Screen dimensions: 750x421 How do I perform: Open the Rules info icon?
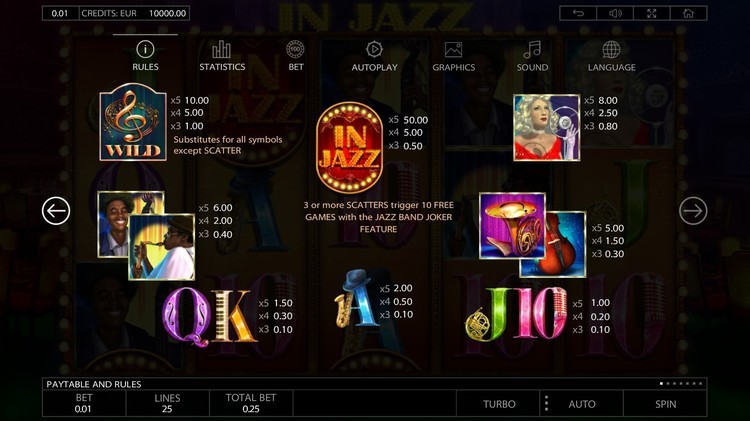click(x=145, y=49)
